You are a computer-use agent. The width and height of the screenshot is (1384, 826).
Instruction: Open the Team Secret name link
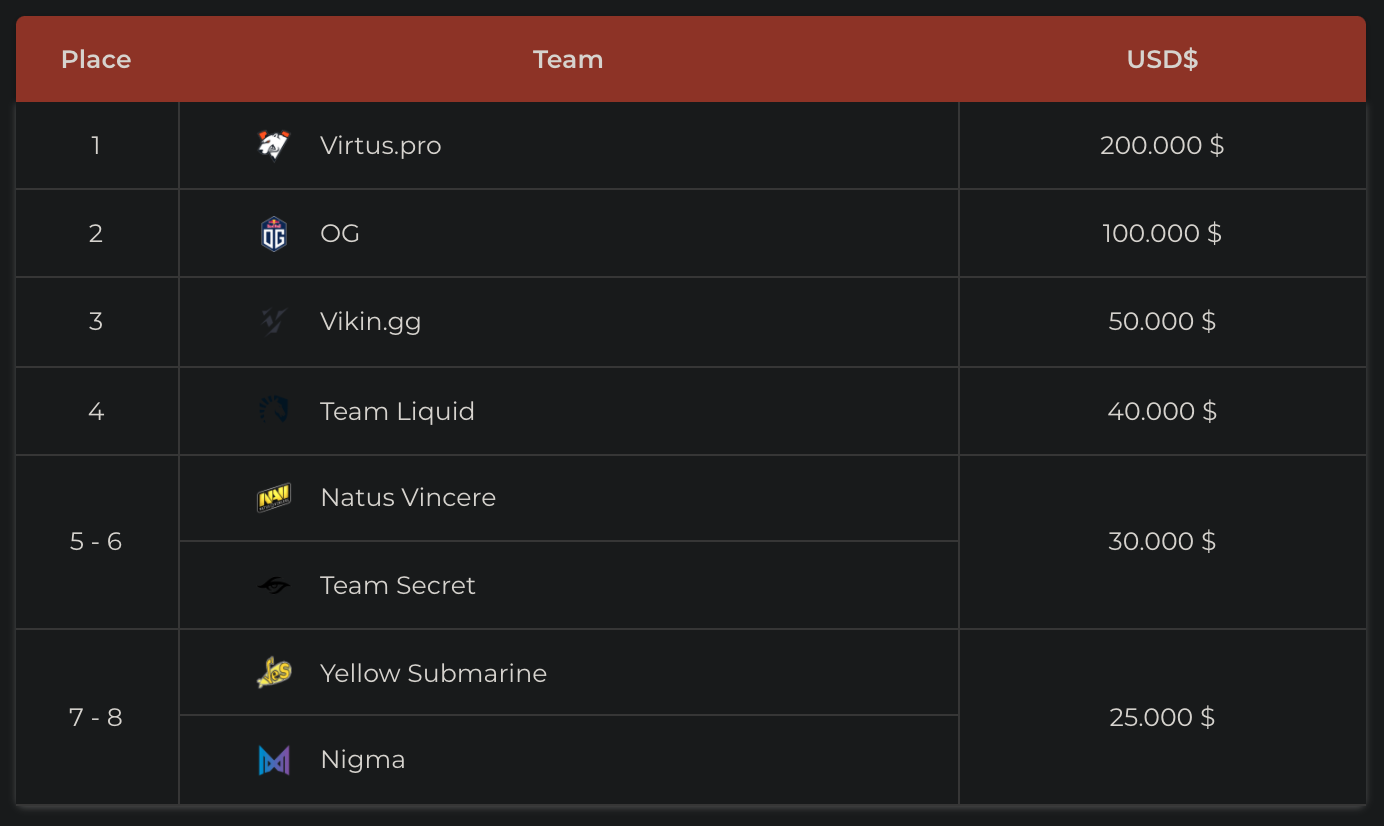(397, 585)
